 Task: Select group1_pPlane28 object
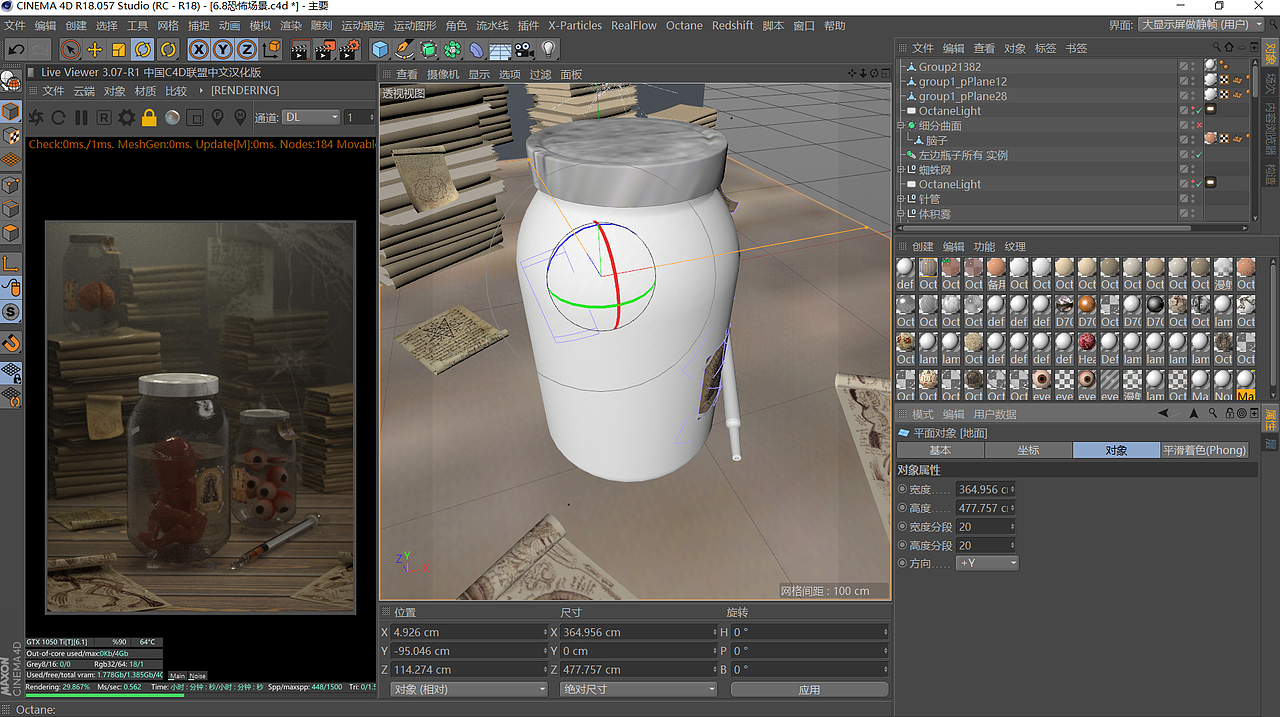(963, 96)
